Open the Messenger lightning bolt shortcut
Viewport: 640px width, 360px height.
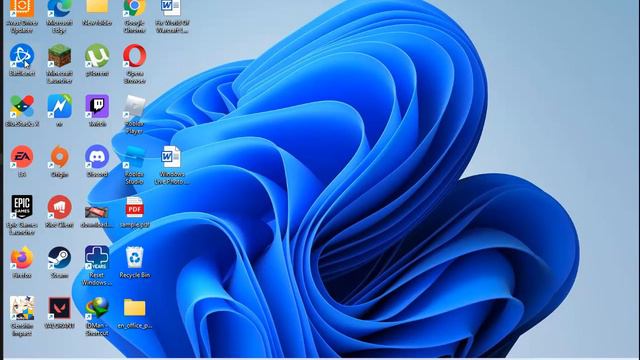tap(60, 106)
